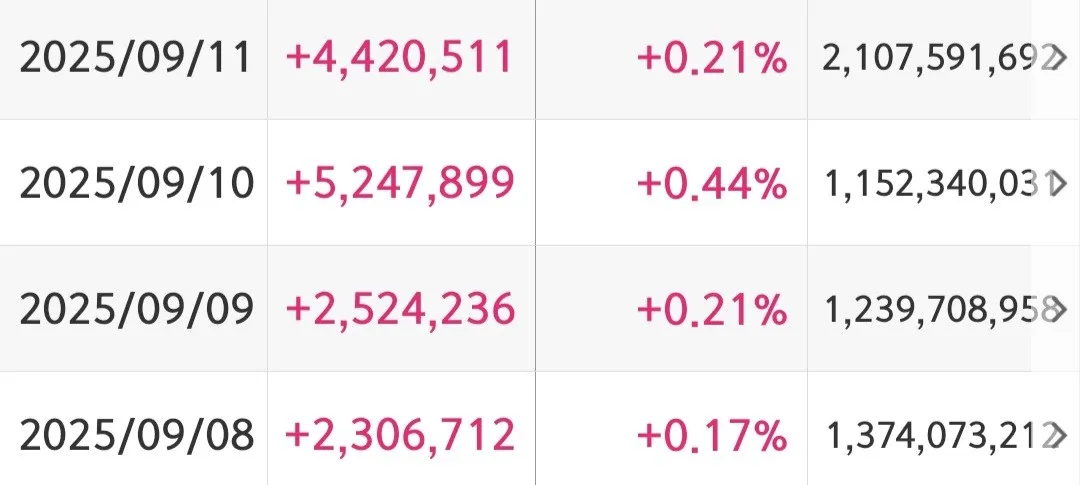This screenshot has height=485, width=1080.
Task: Click the +0.21% rate for 2025/09/09
Action: pos(711,310)
